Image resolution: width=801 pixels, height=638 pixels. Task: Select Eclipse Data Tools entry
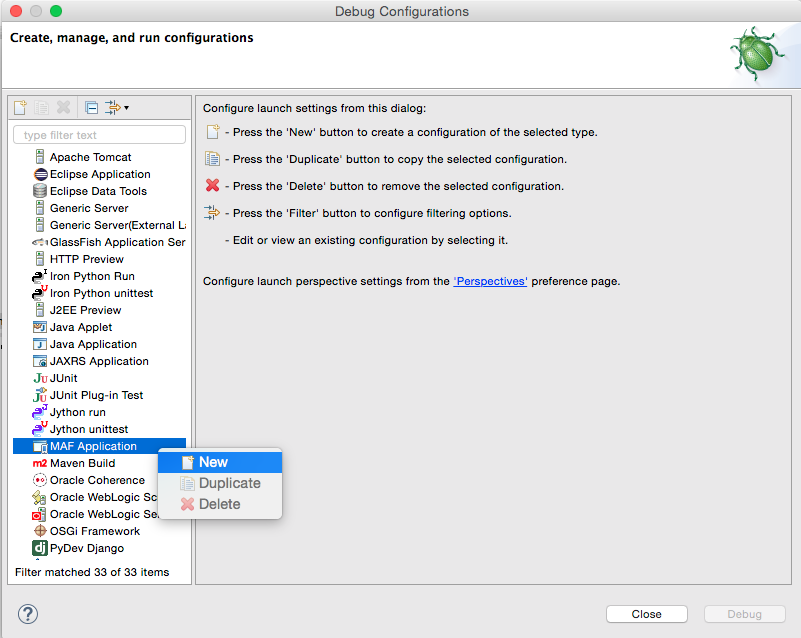point(98,191)
